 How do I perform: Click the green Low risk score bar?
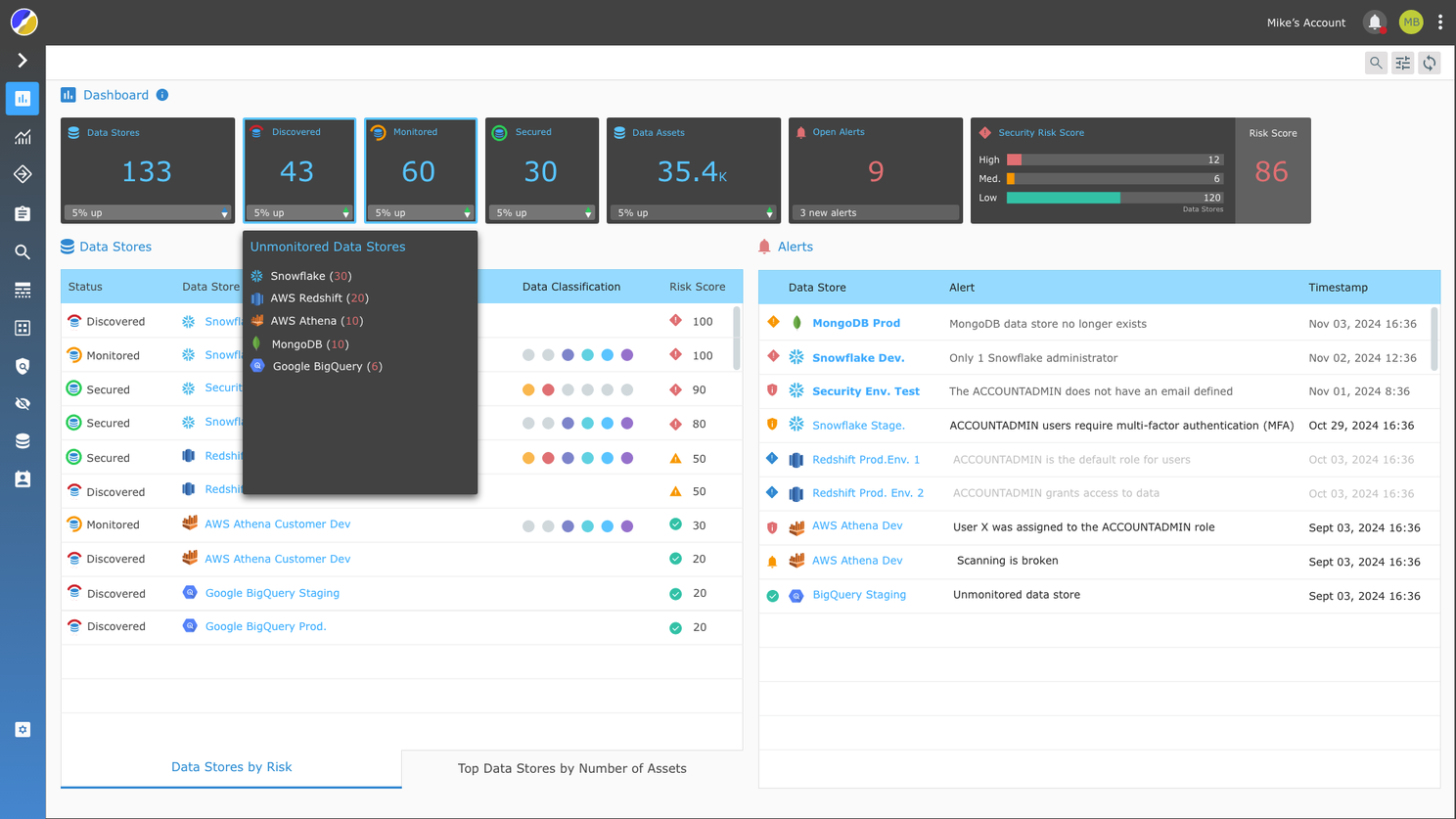coord(1063,198)
